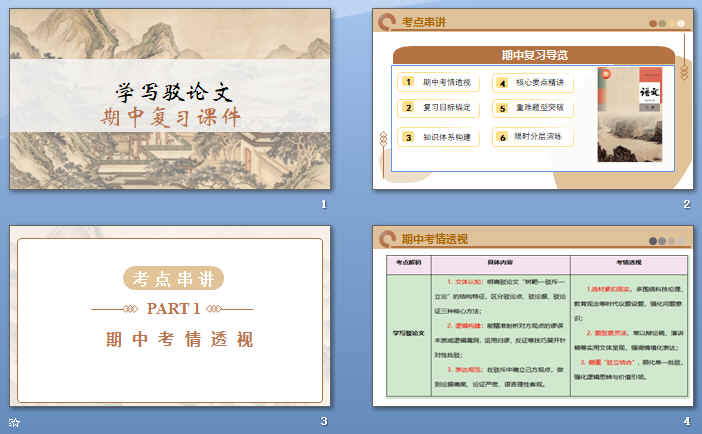Click item 2 复习目标锁定 on slide 2

[x=438, y=108]
